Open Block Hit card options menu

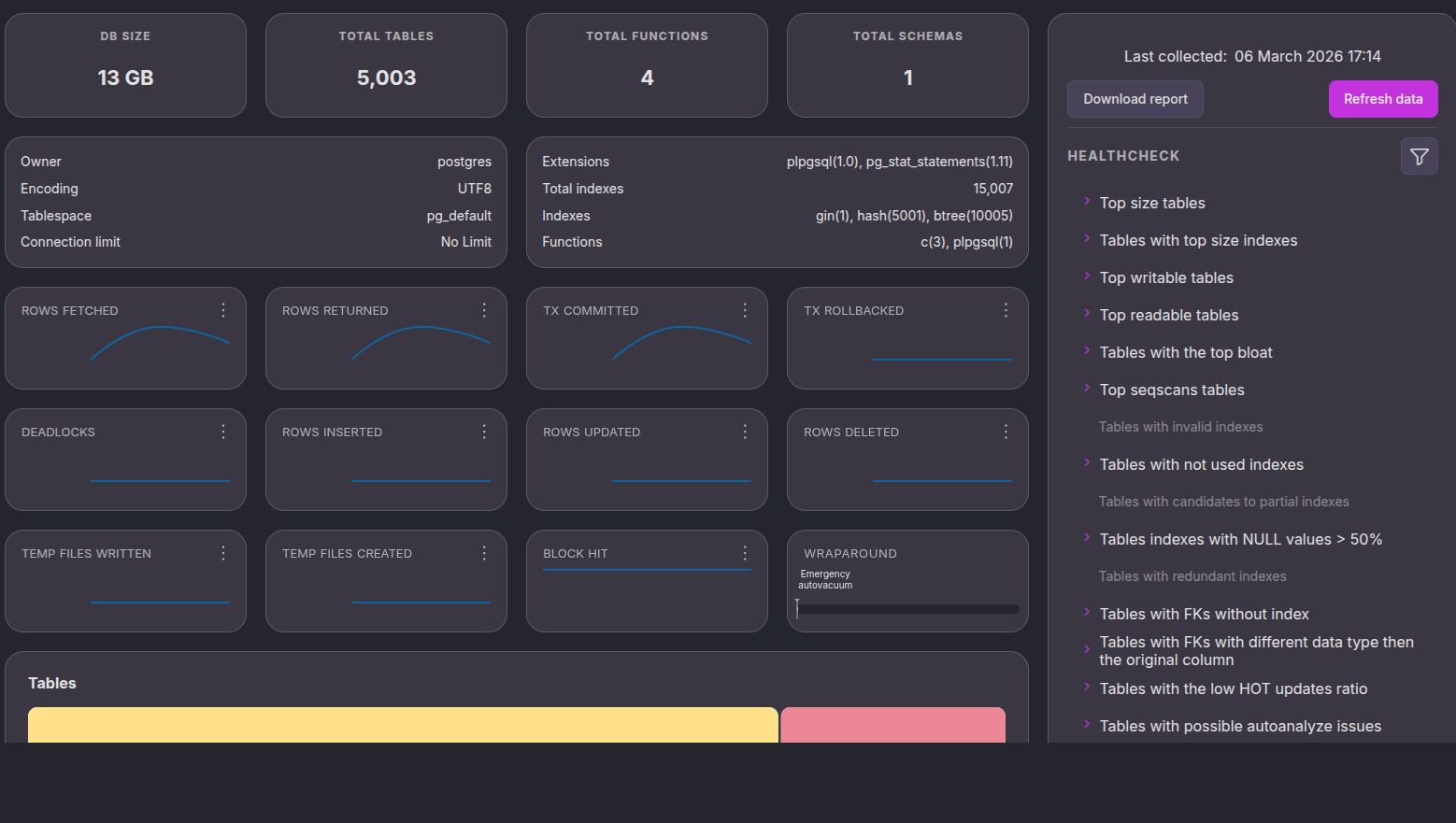coord(745,553)
